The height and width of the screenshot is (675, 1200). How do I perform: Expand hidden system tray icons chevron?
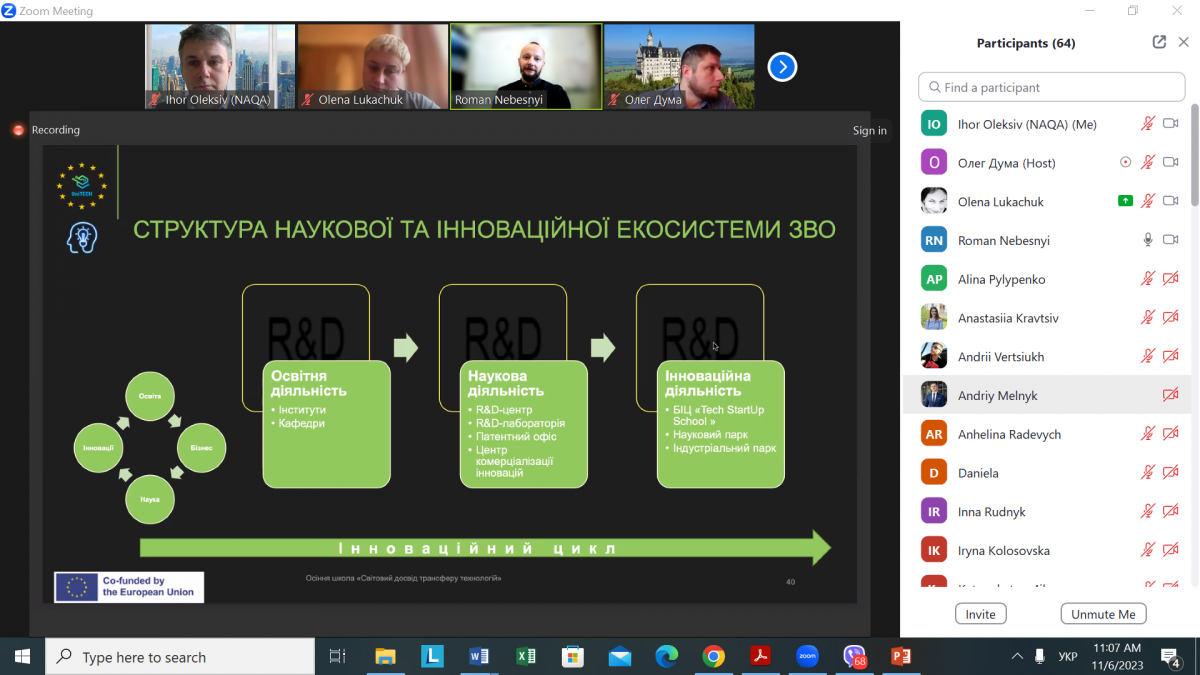tap(1017, 657)
